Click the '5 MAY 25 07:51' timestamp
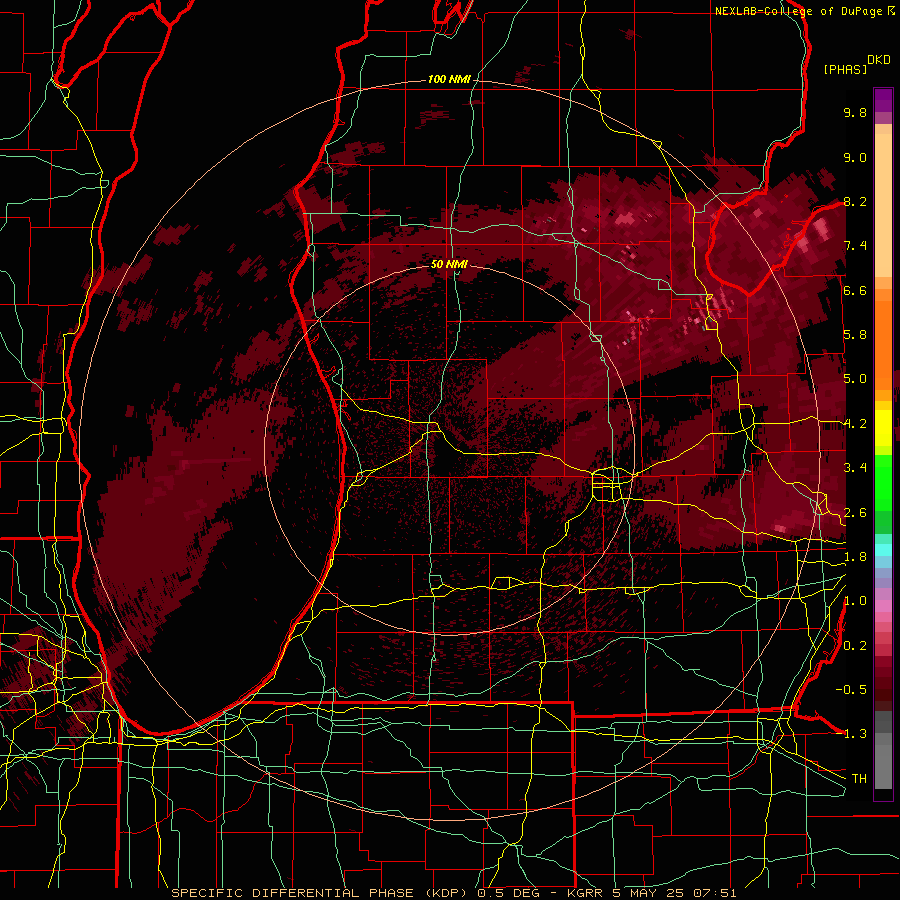 click(x=674, y=893)
